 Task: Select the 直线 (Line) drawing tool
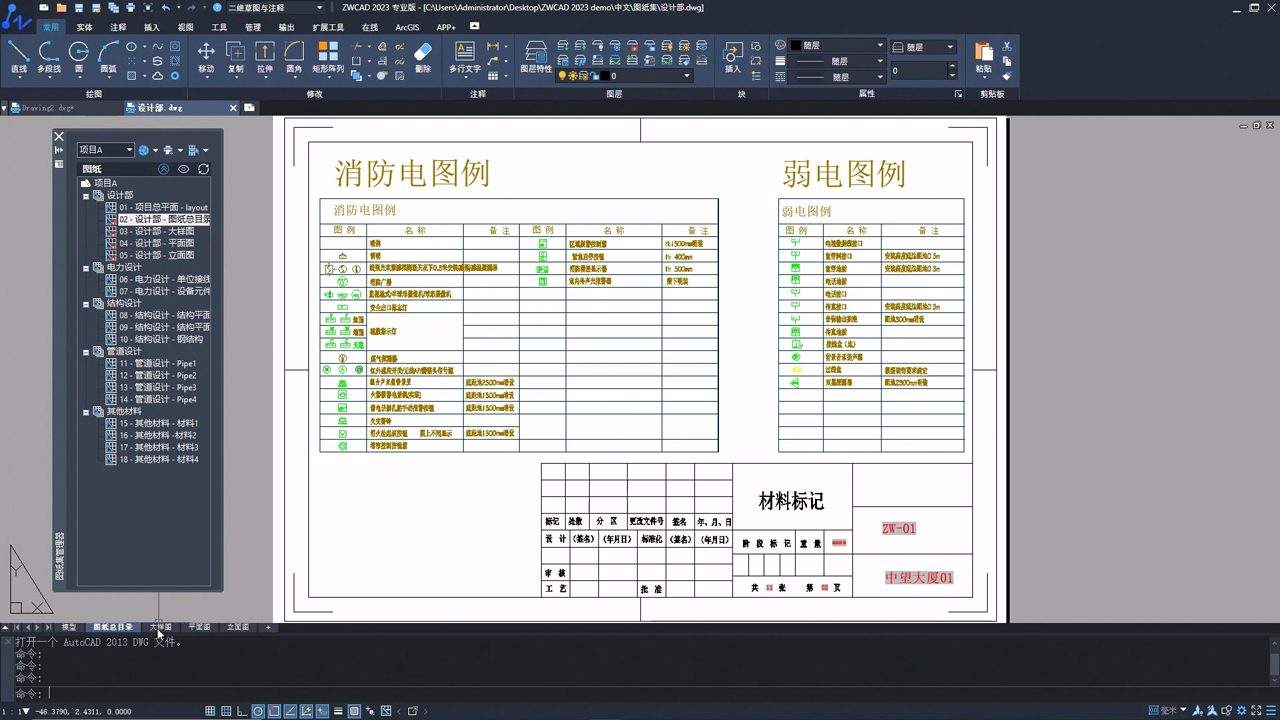[19, 57]
